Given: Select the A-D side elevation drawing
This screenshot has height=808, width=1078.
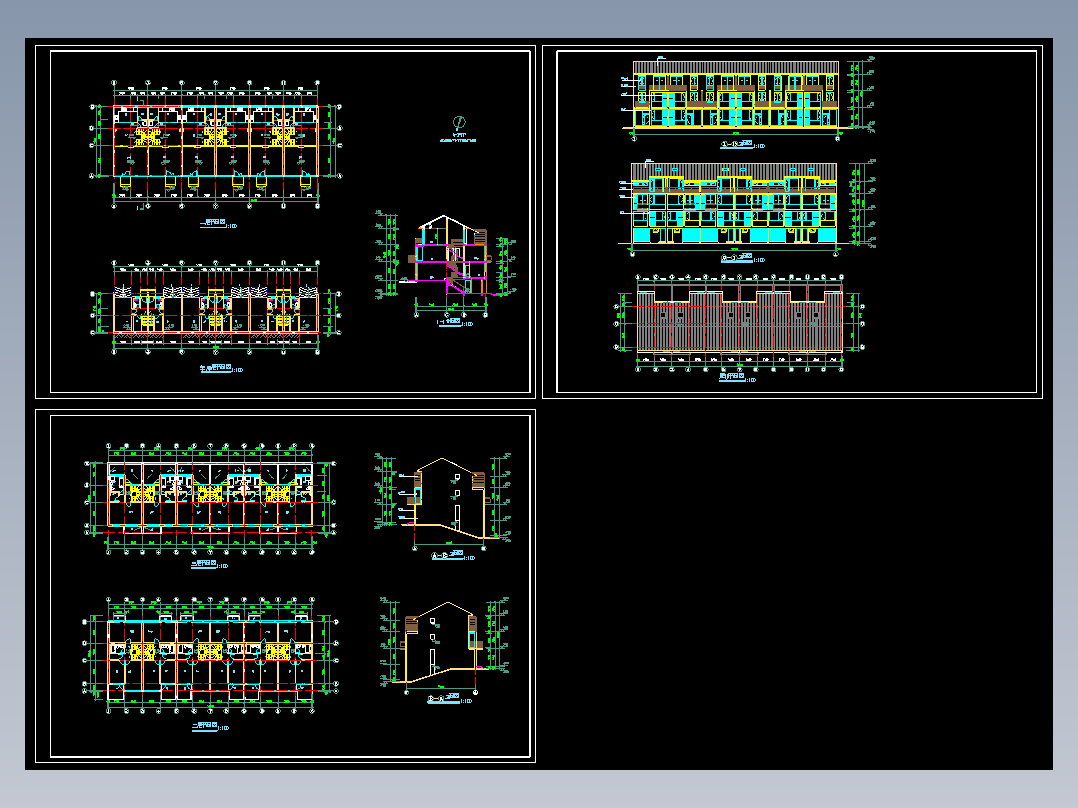Looking at the screenshot, I should [450, 500].
